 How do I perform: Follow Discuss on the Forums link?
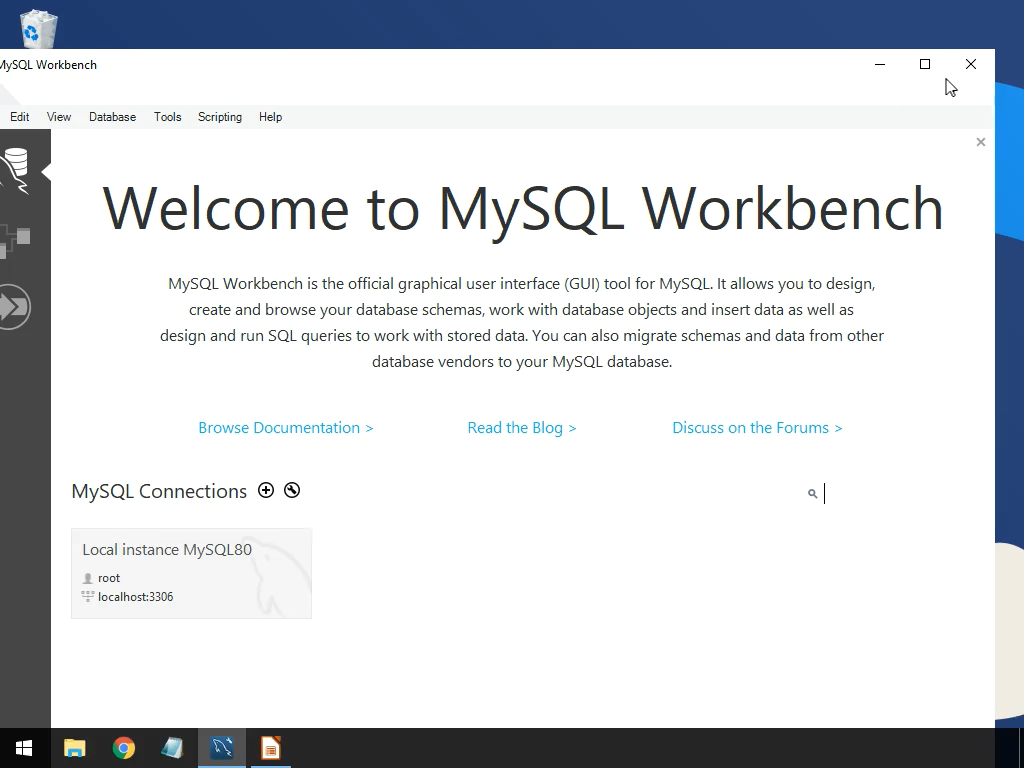[x=758, y=428]
